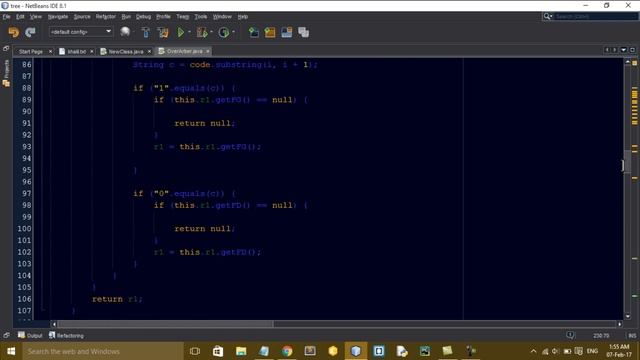Click the Profile Project icon

coord(224,32)
